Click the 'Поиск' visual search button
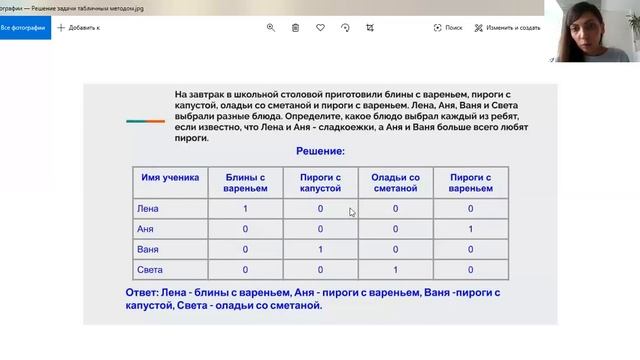 pyautogui.click(x=448, y=28)
